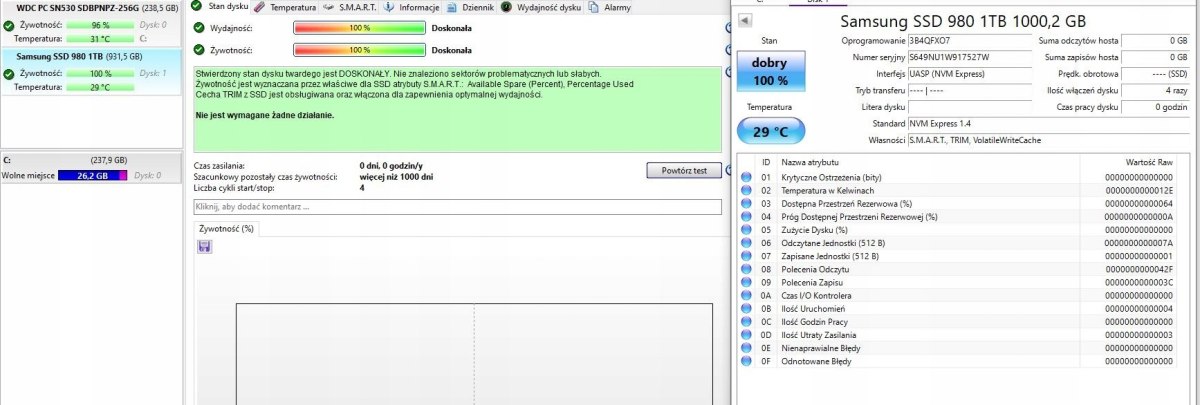1200x405 pixels.
Task: Click the 'Nie jest wymagane żadne działanie.' message
Action: [264, 115]
